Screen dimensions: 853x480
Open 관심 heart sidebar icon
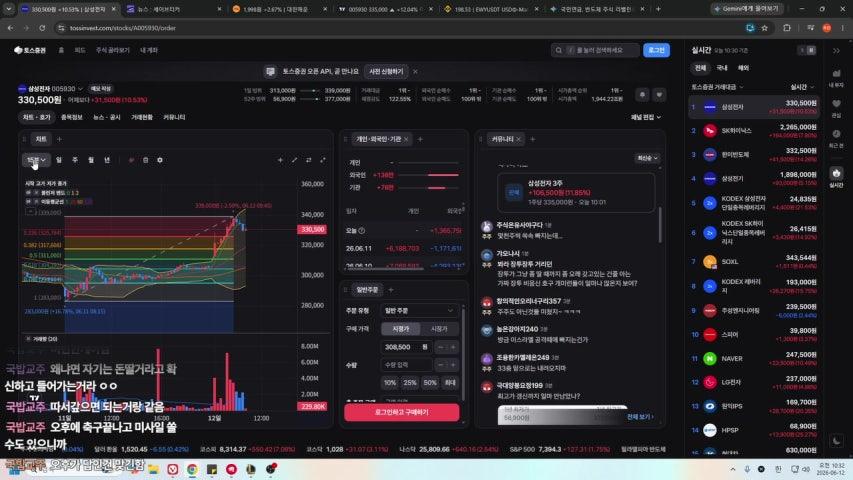pos(836,108)
